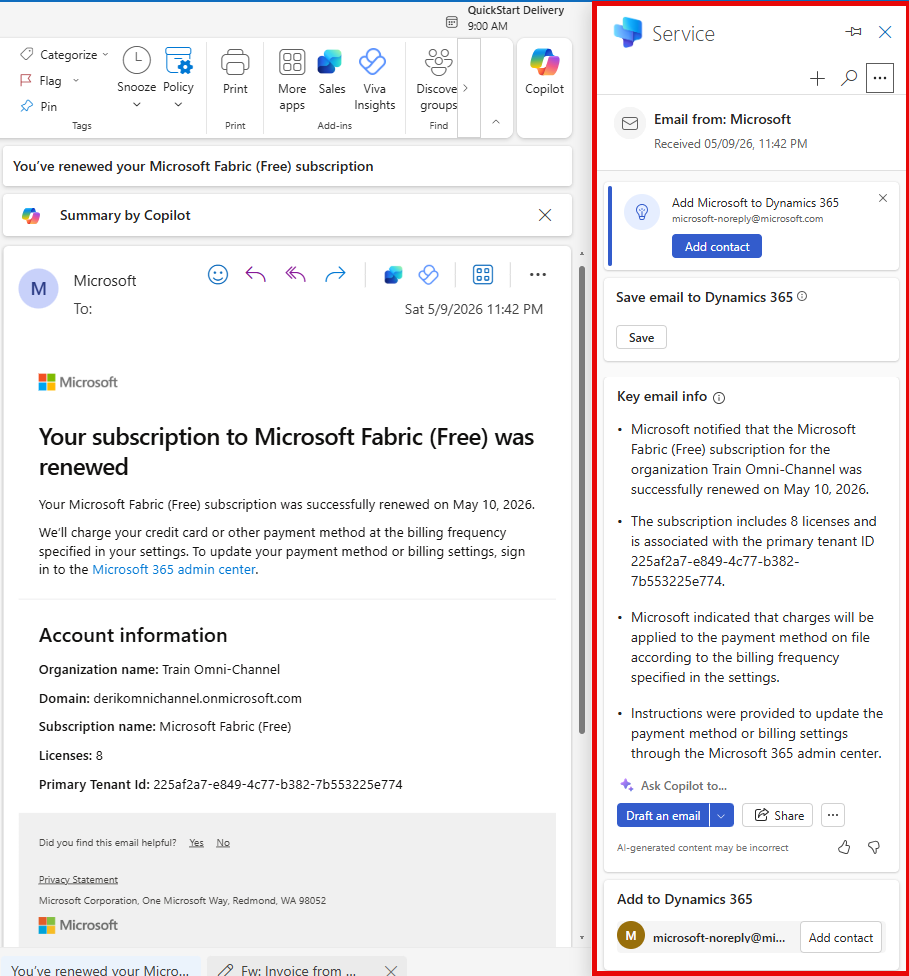Close the Fw: Invoice from tab
This screenshot has width=909, height=976.
tap(391, 969)
